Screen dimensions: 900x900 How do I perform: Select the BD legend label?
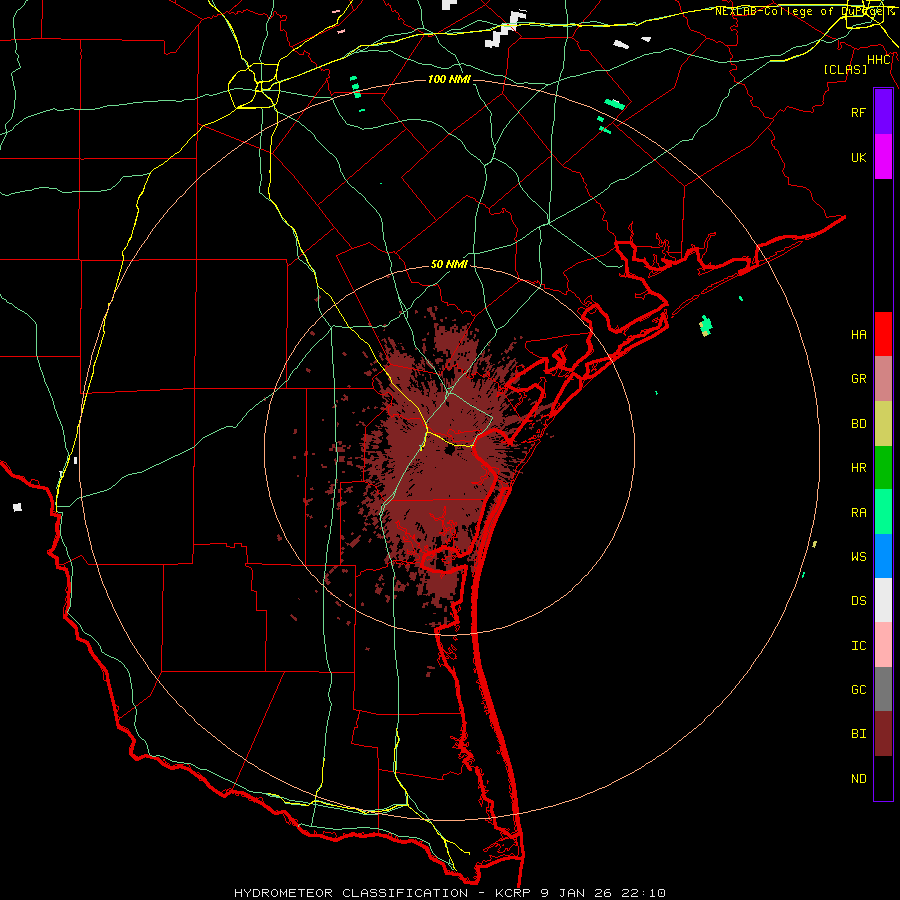(x=858, y=424)
